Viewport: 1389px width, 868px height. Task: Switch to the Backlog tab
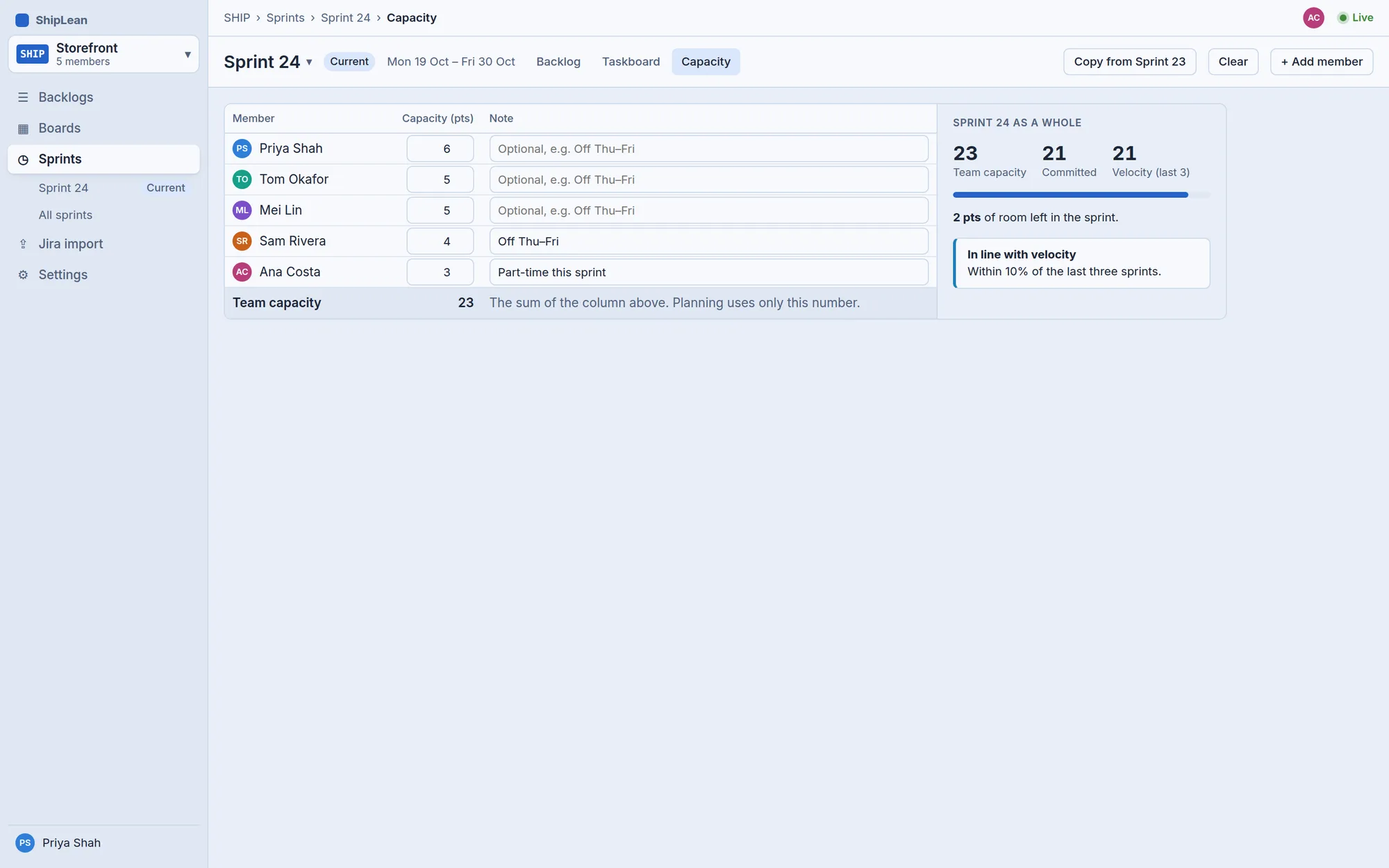click(x=558, y=62)
